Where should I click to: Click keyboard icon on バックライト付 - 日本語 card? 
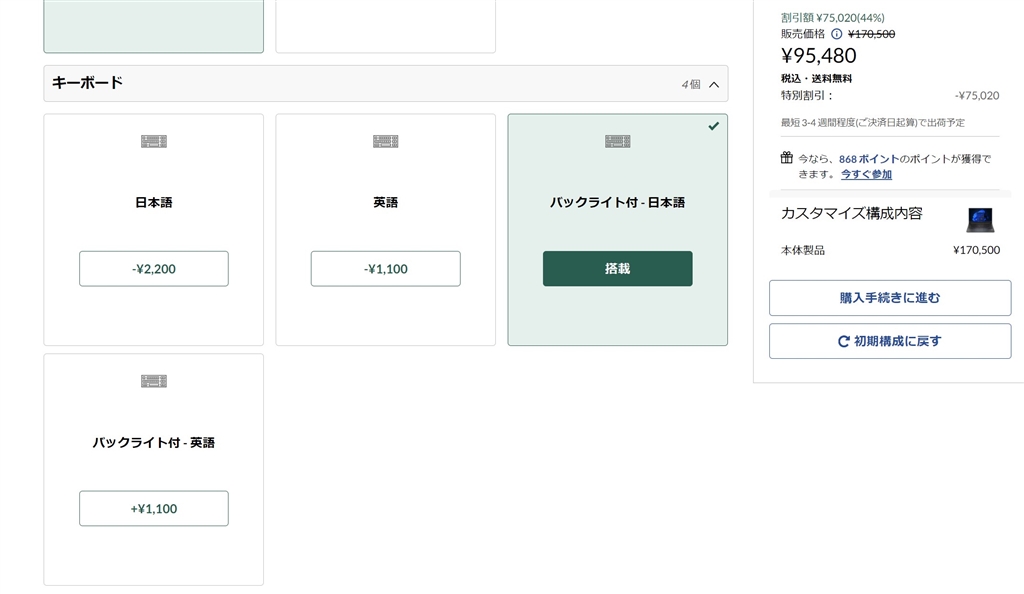click(617, 141)
